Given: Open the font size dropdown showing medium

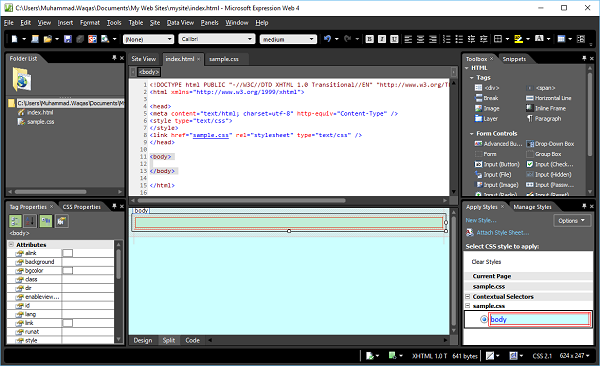Looking at the screenshot, I should 288,39.
